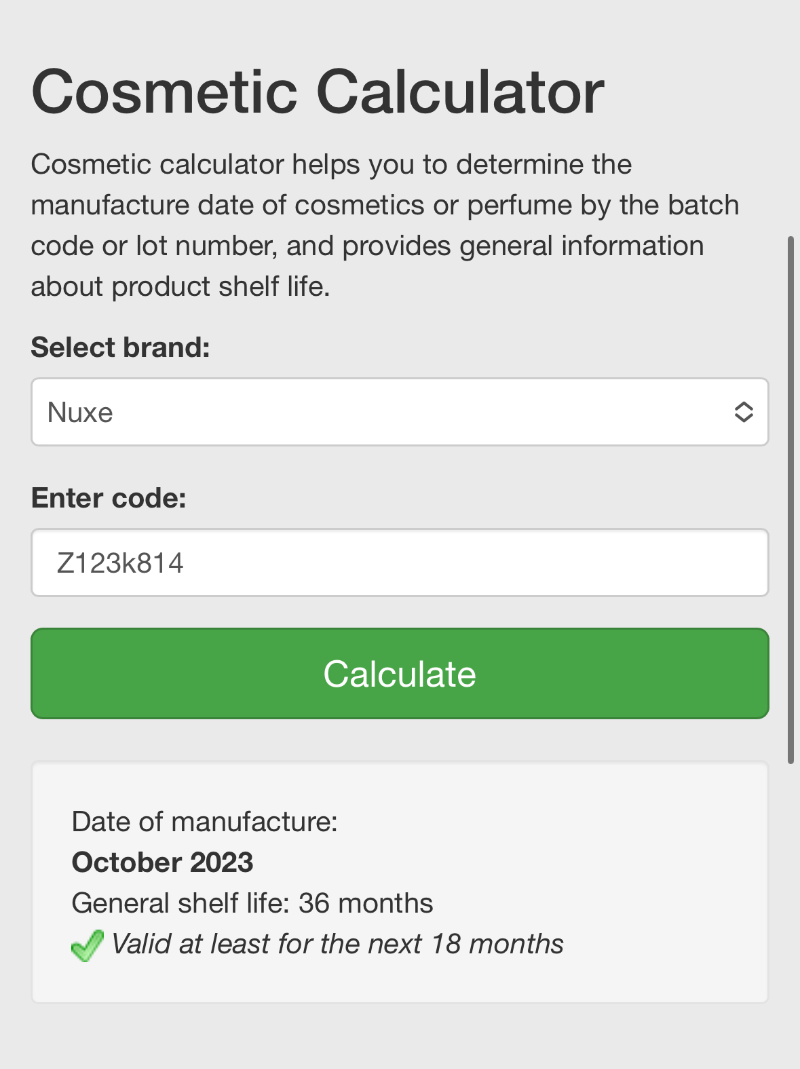The height and width of the screenshot is (1069, 800).
Task: Click "General shelf life: 36 months" text
Action: (x=252, y=903)
